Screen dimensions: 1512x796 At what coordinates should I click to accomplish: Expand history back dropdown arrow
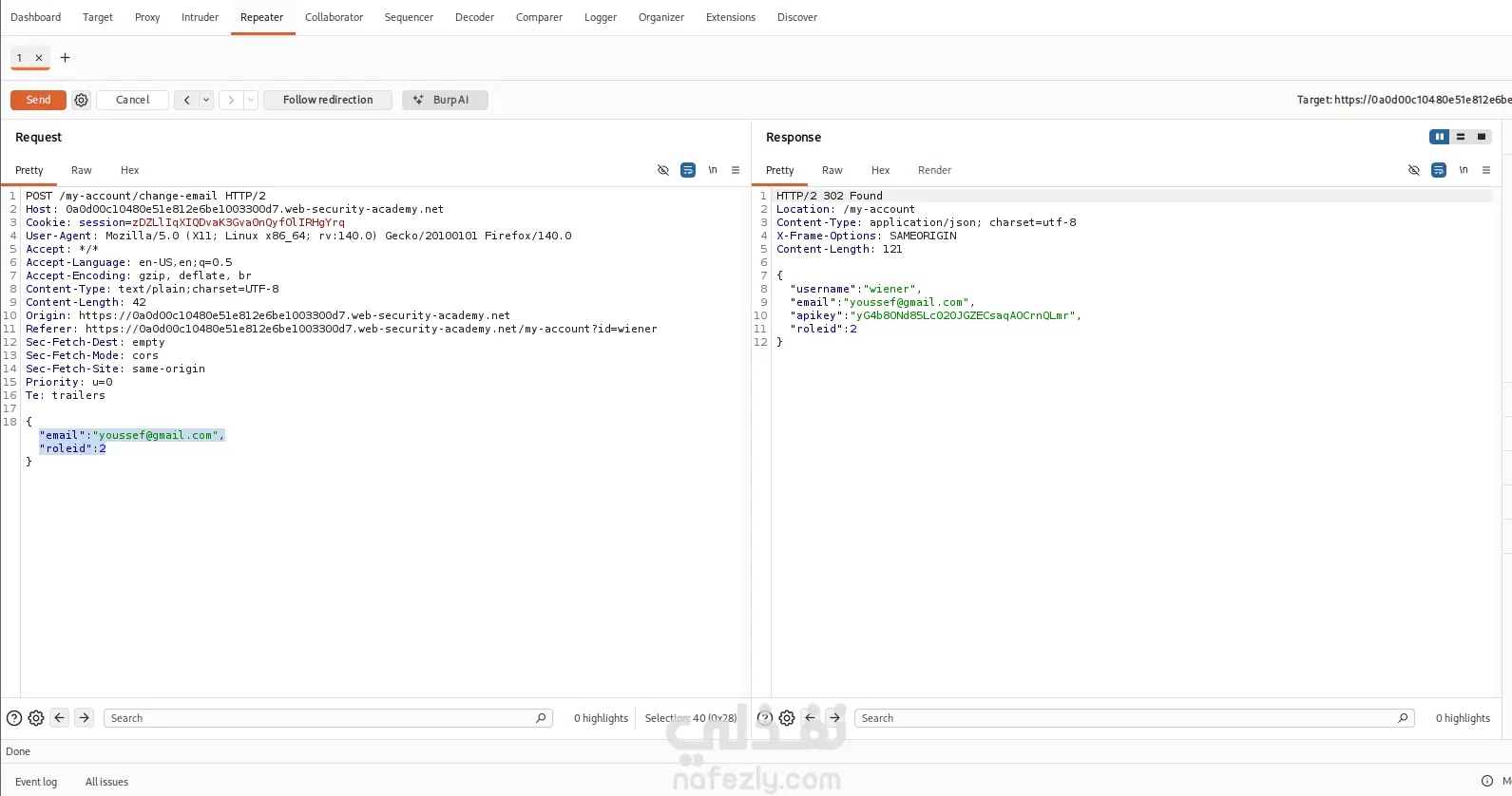coord(206,100)
